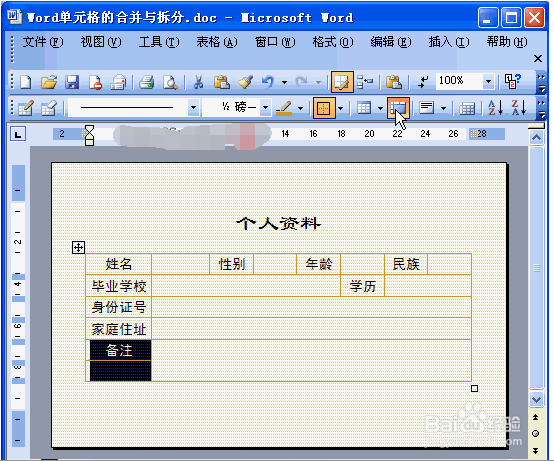This screenshot has width=554, height=461.
Task: Open the 文件(F) menu
Action: click(x=43, y=42)
